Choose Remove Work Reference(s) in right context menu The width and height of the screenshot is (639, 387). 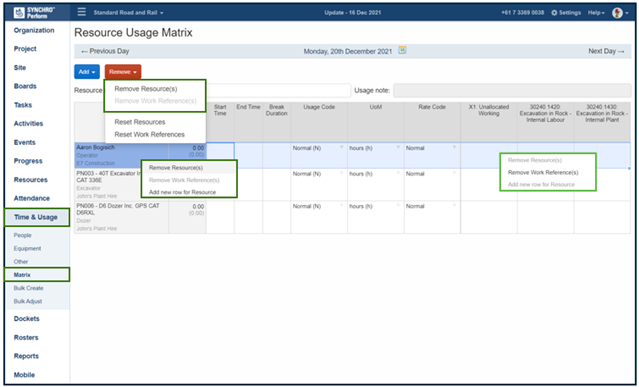pyautogui.click(x=543, y=172)
